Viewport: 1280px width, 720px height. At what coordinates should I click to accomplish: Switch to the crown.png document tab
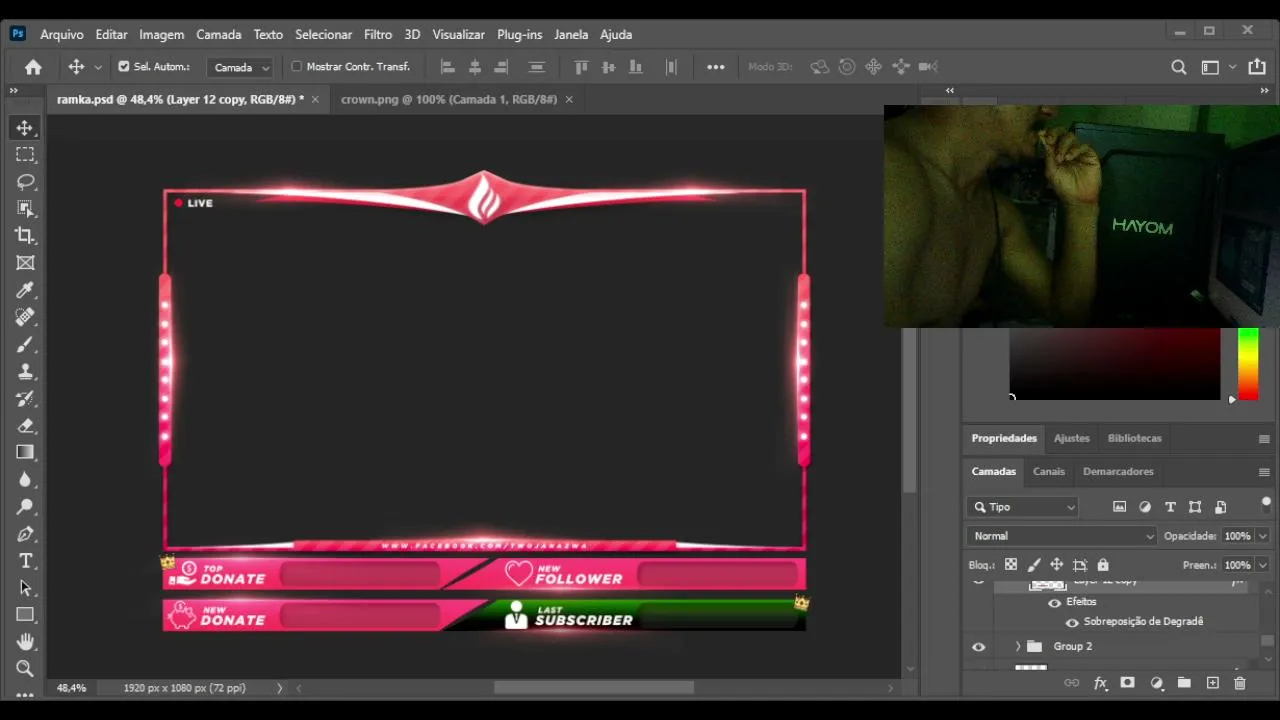[x=449, y=99]
